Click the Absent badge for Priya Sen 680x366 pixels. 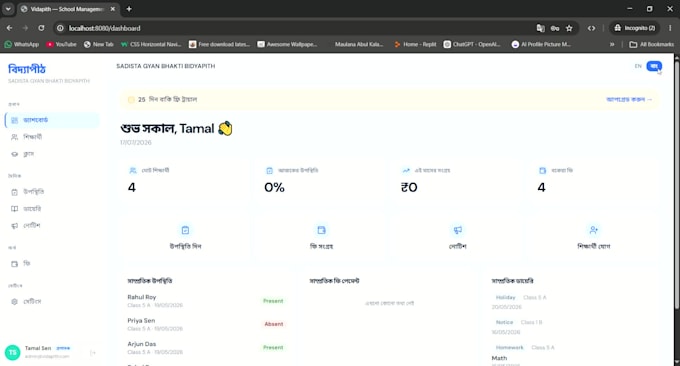(274, 324)
